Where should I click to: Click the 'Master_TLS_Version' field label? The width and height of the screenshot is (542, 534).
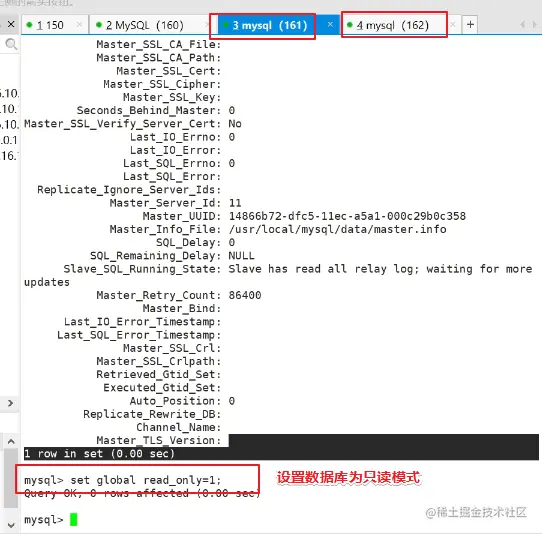[x=158, y=440]
